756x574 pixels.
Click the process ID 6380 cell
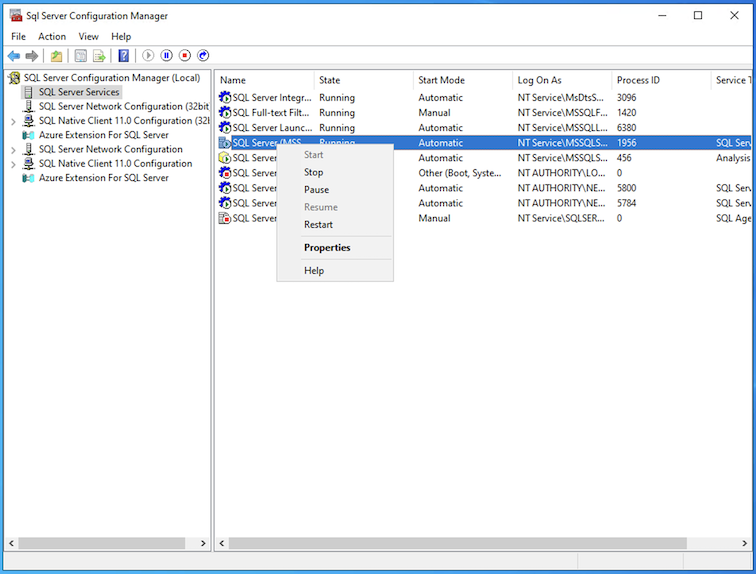626,128
